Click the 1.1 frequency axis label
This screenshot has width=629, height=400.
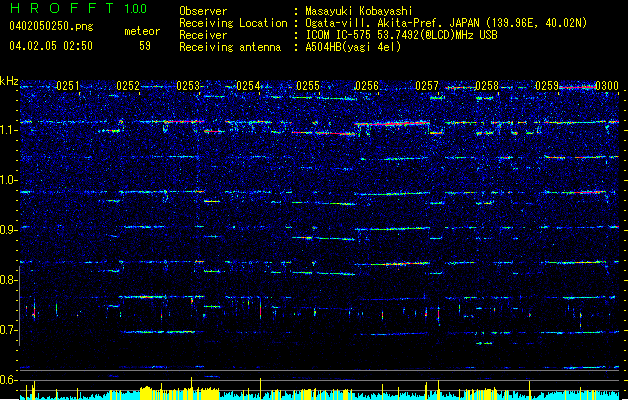tap(8, 130)
